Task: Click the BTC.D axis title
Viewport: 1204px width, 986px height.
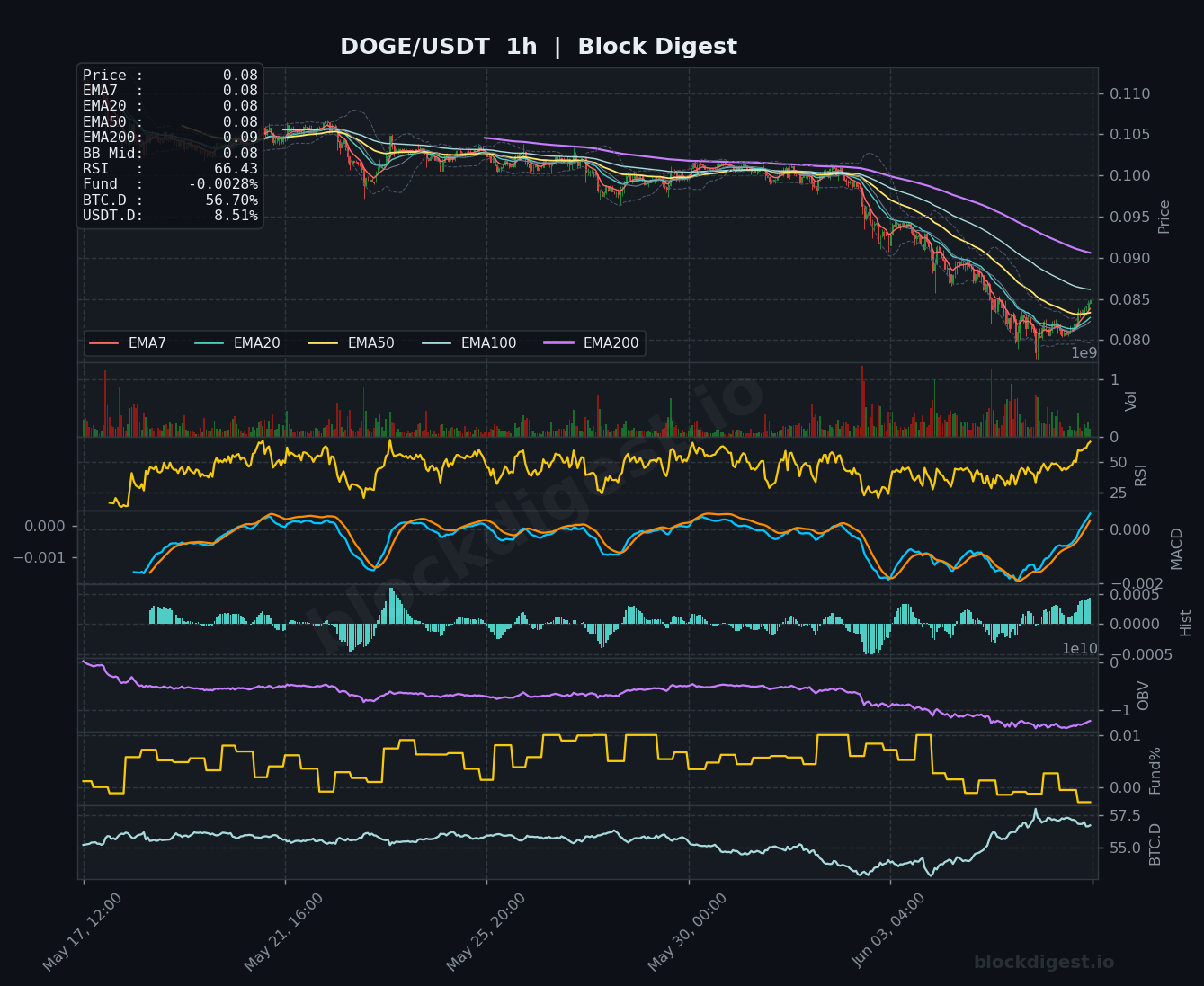Action: 1155,845
